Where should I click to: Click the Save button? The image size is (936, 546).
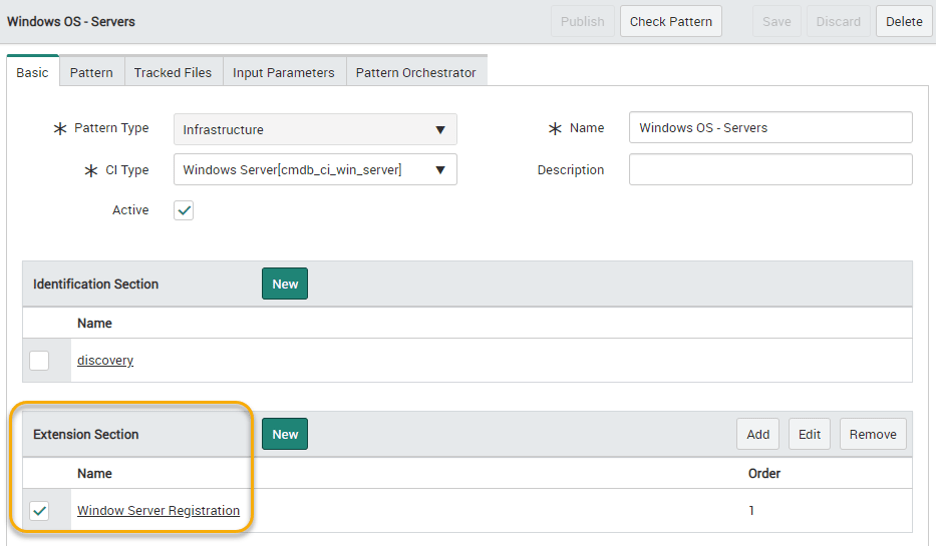(777, 21)
